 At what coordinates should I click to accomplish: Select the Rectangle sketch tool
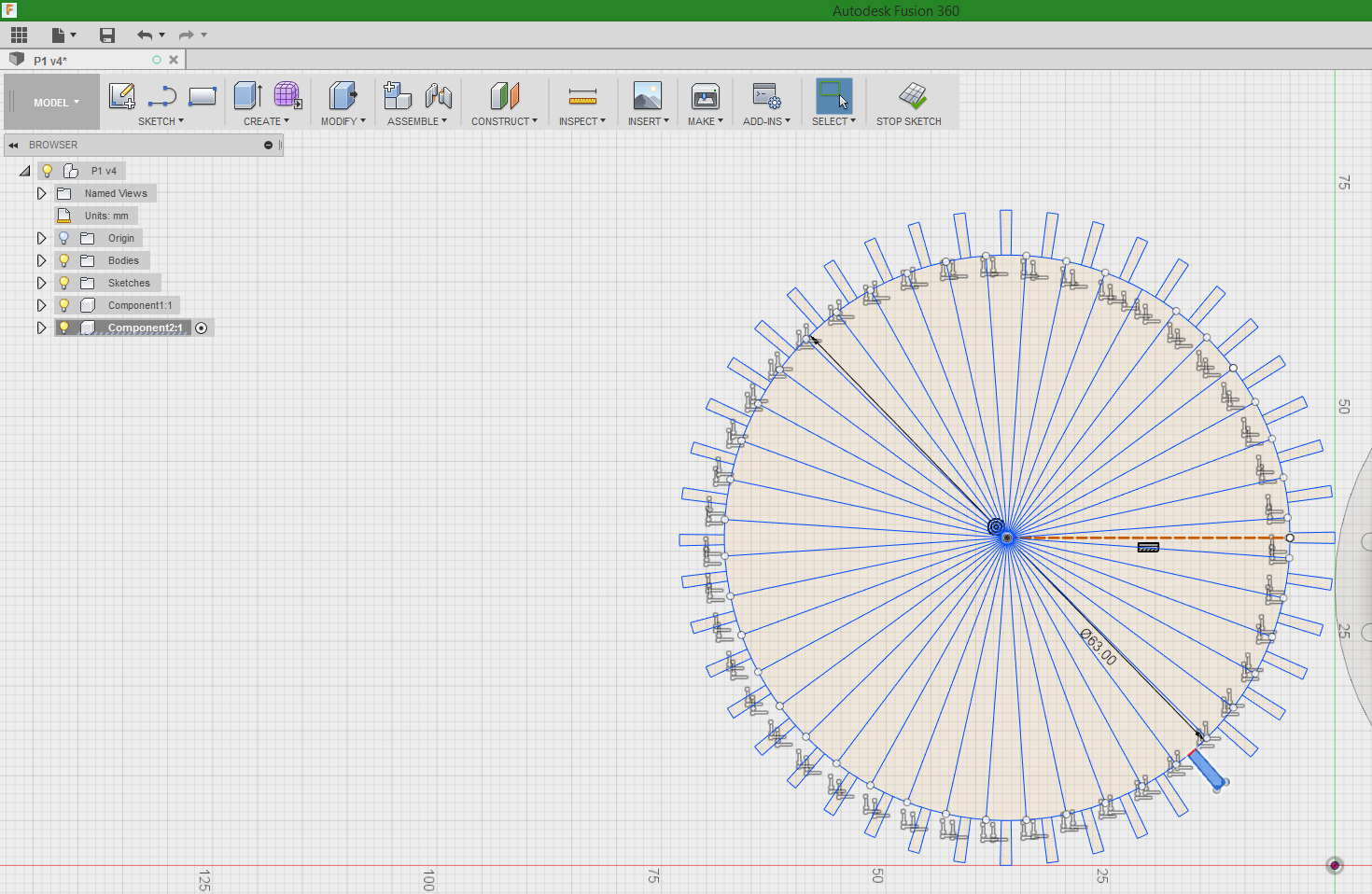pos(203,96)
